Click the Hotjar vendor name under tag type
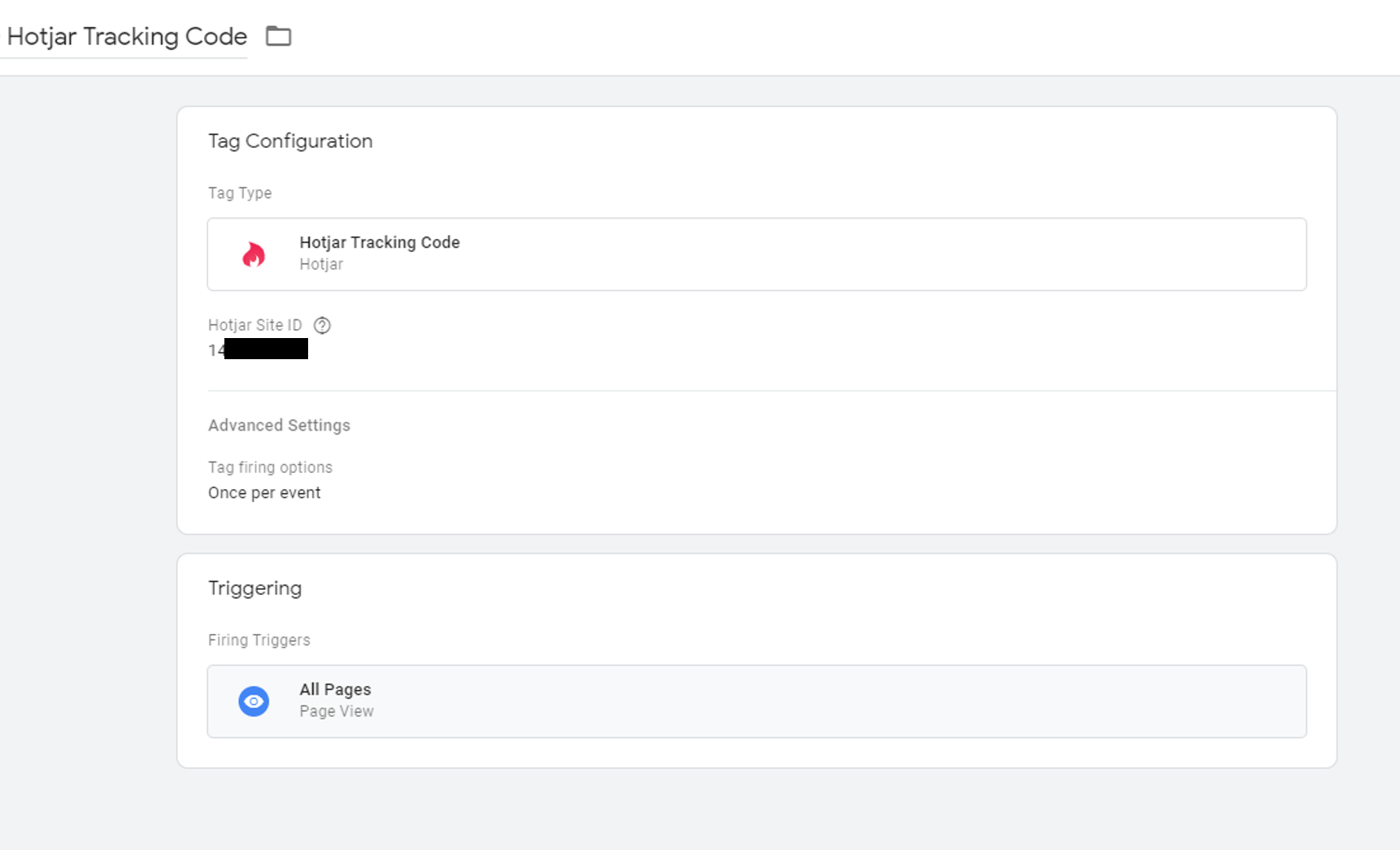Screen dimensions: 1400x850 pos(321,264)
